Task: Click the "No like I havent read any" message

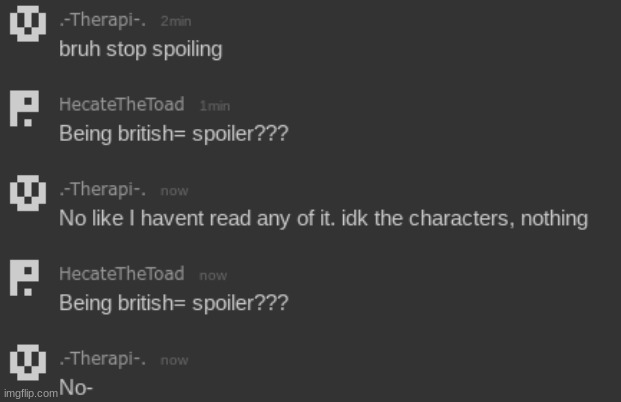Action: [322, 218]
